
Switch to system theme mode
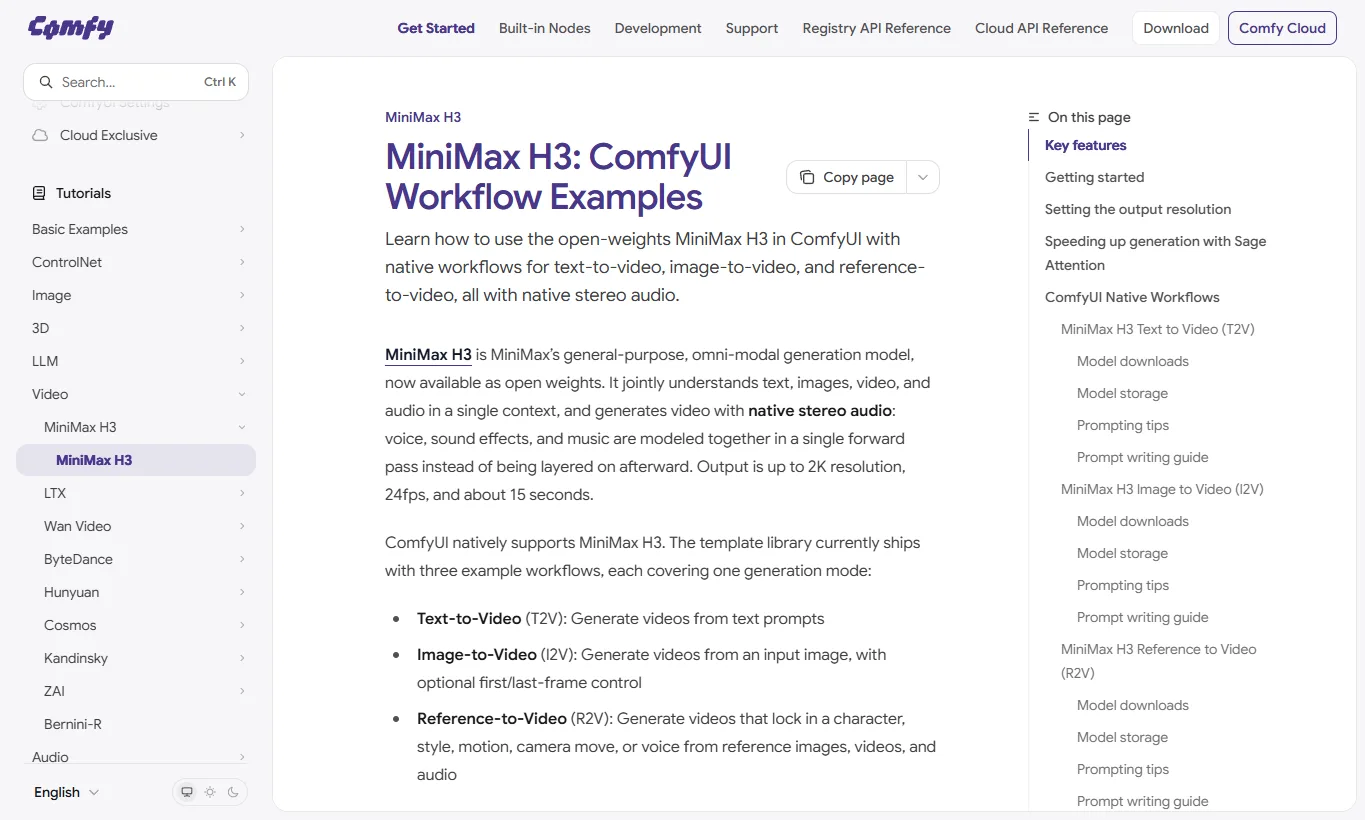[186, 792]
